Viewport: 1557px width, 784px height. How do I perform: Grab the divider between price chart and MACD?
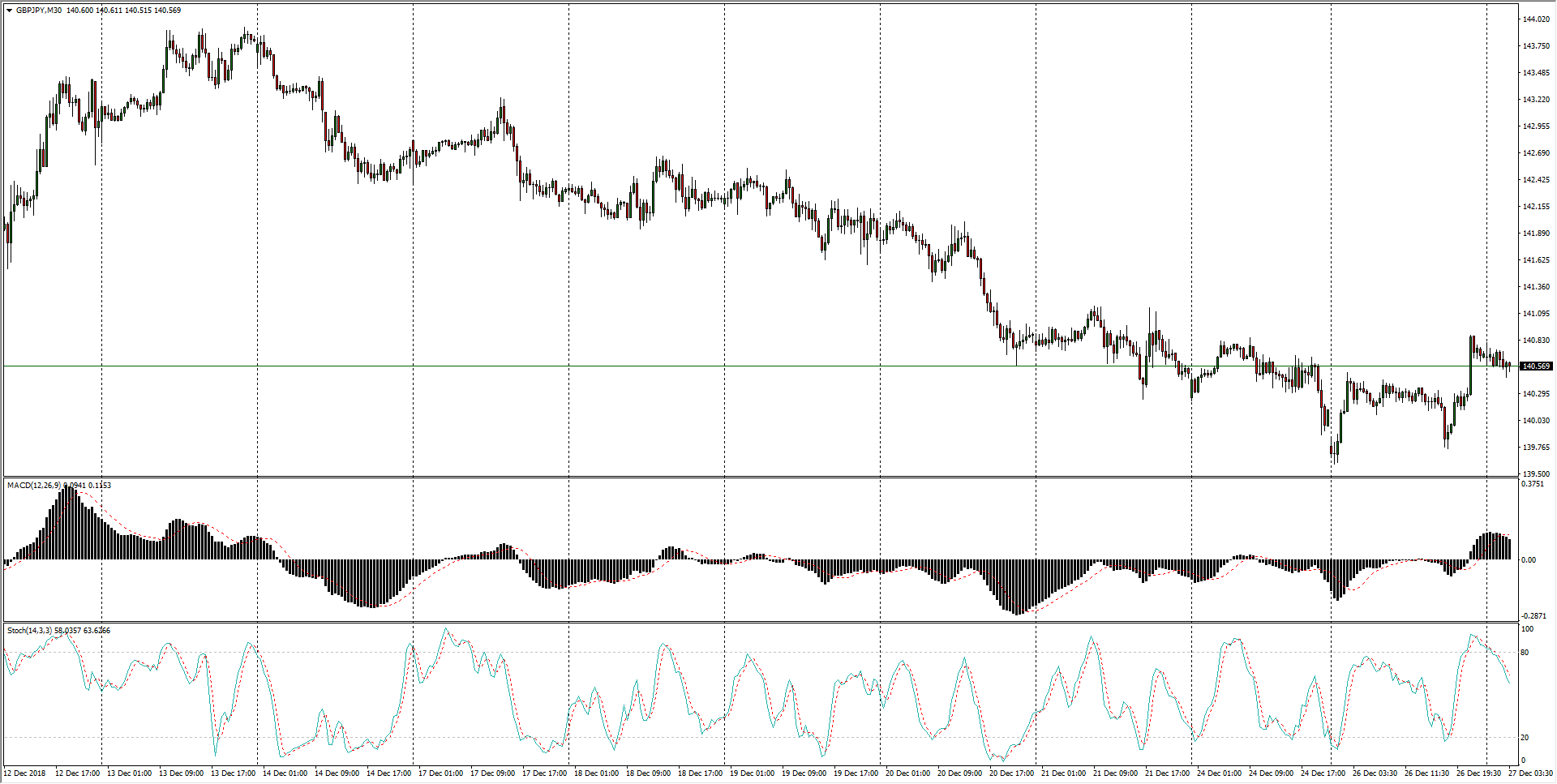tap(759, 477)
